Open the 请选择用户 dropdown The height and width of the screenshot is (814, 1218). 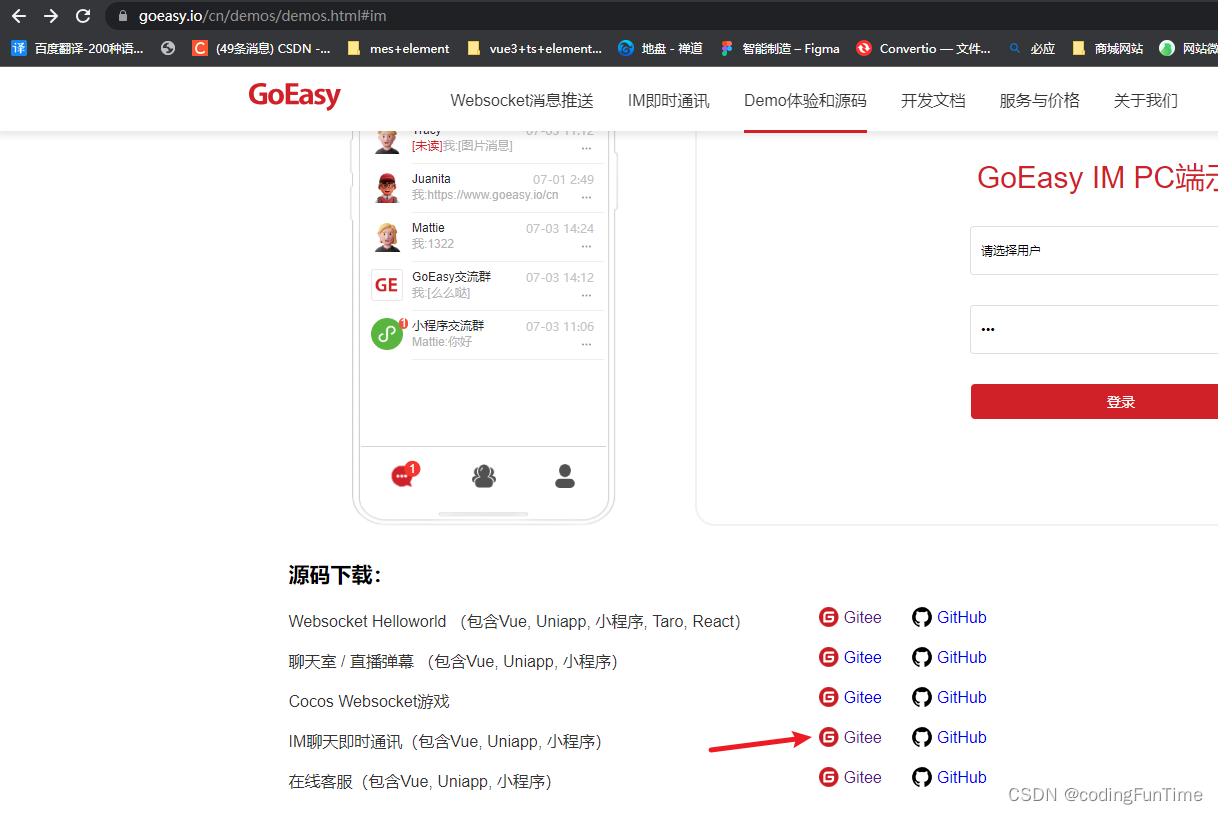1094,250
